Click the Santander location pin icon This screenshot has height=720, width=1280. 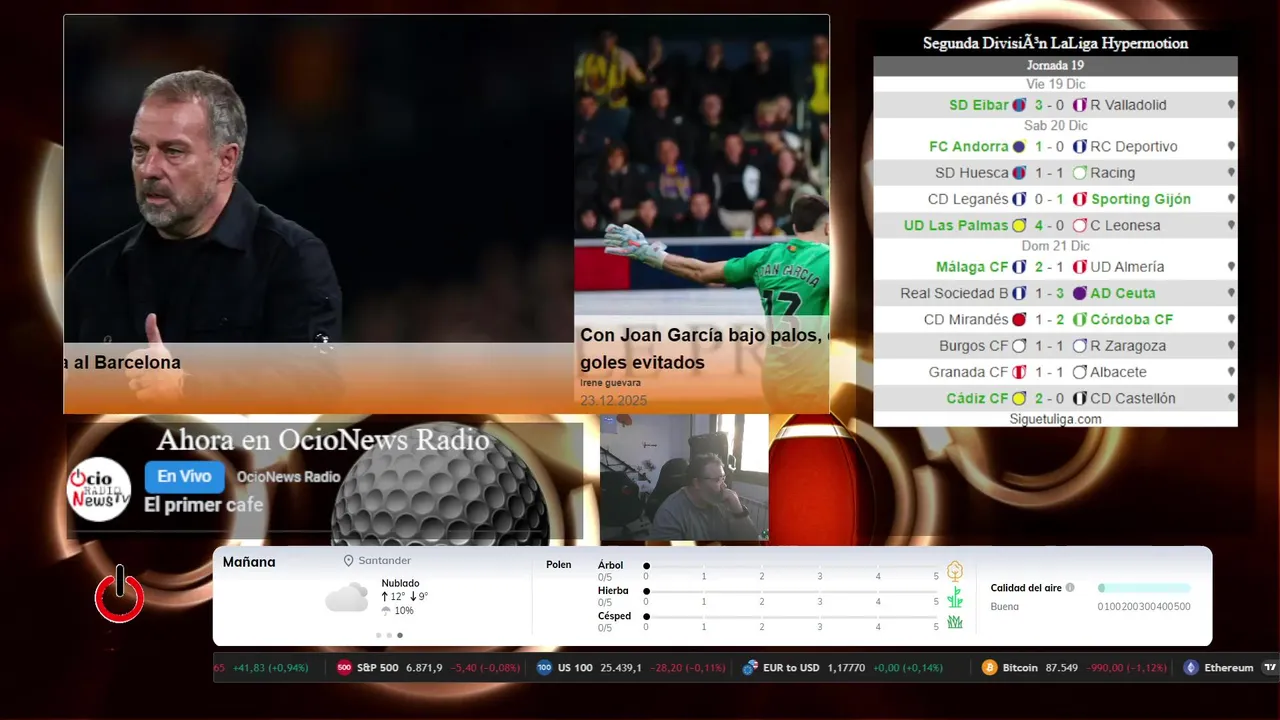(349, 561)
